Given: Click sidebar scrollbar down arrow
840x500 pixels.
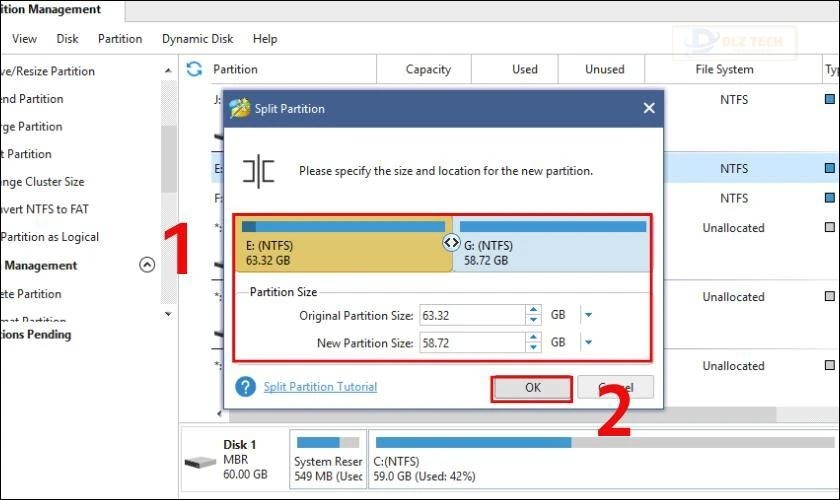Looking at the screenshot, I should 168,314.
